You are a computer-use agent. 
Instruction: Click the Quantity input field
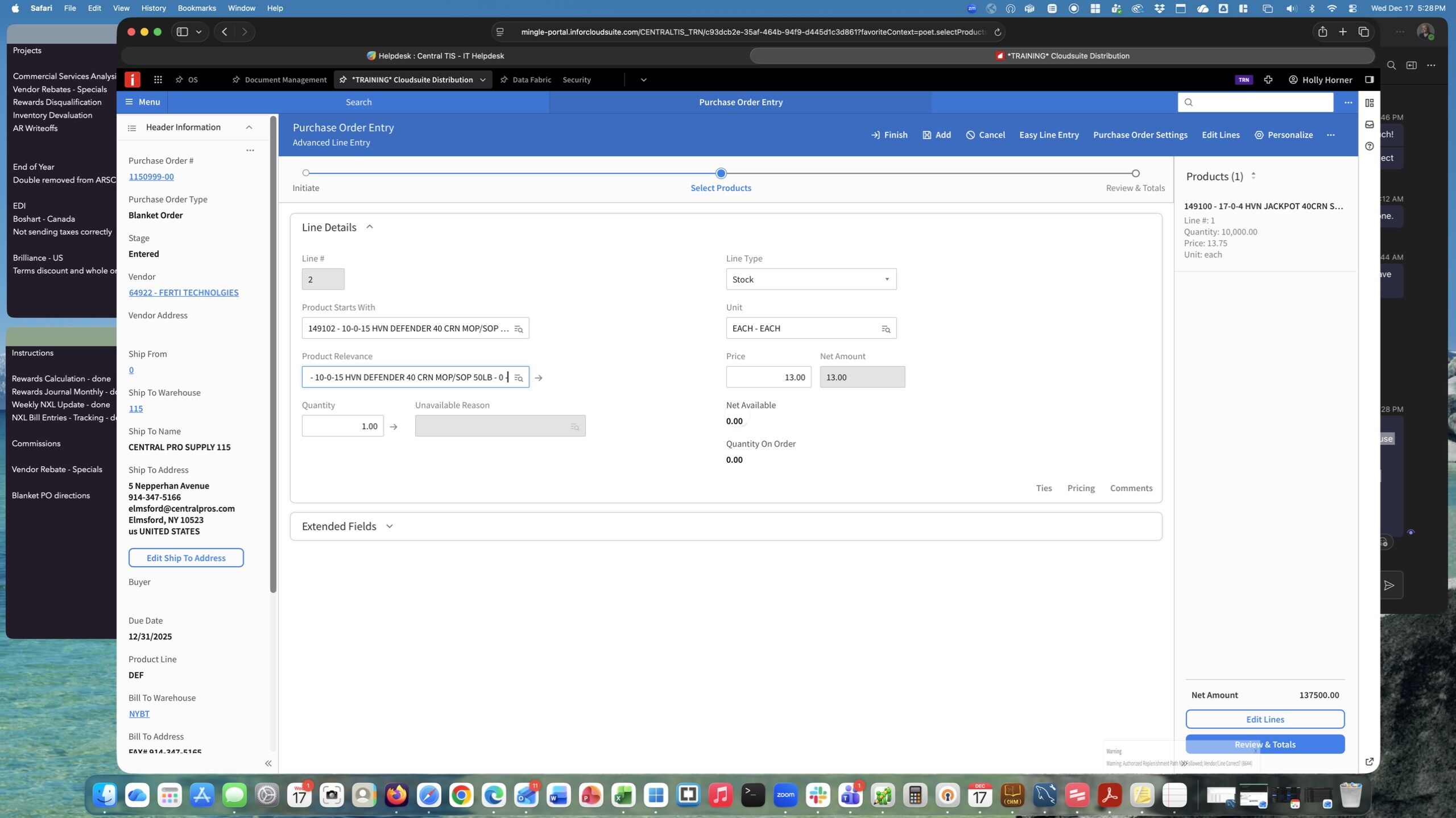tap(342, 426)
